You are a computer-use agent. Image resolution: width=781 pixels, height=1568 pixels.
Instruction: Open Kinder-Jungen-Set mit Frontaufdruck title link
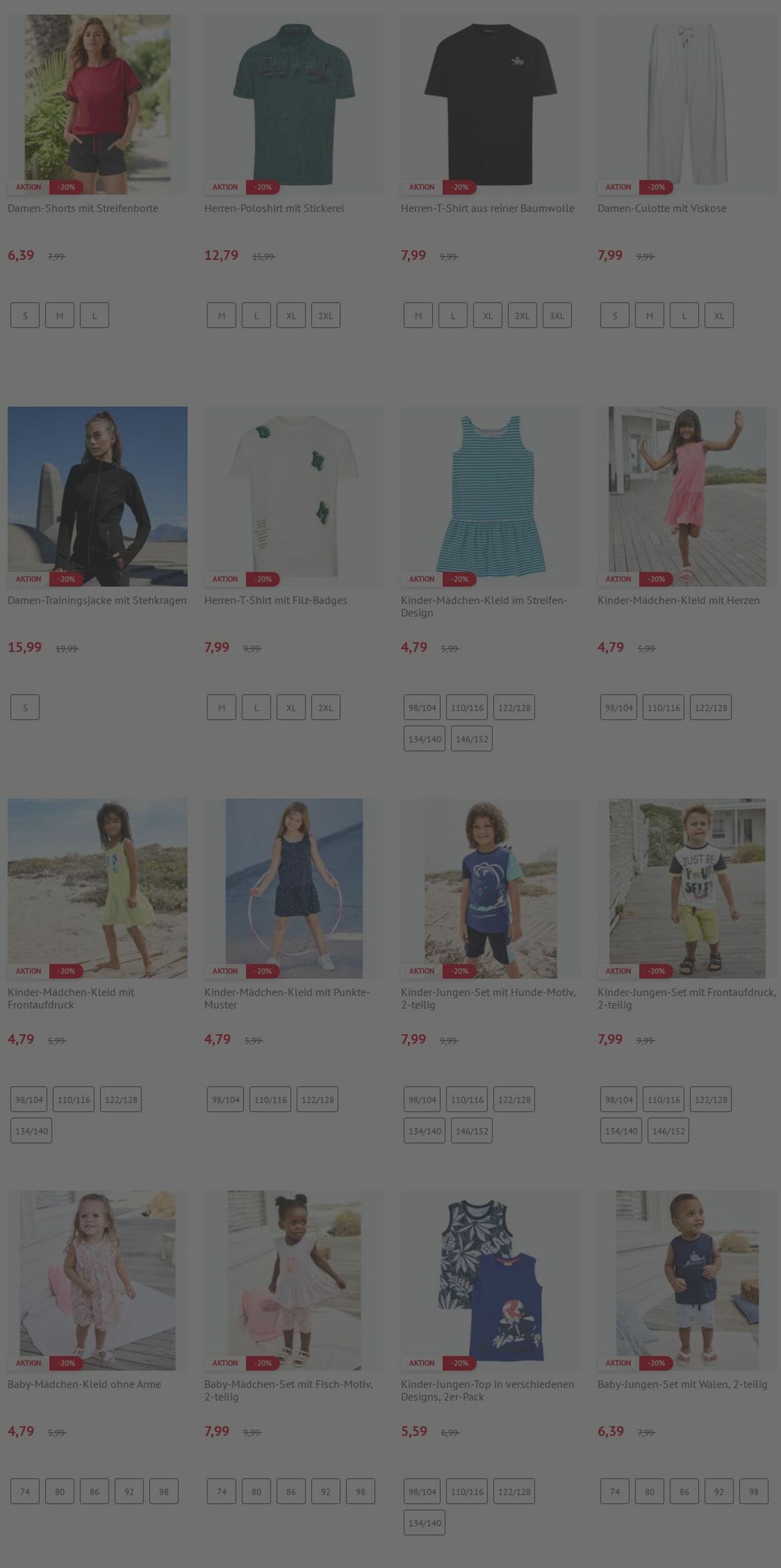[687, 998]
